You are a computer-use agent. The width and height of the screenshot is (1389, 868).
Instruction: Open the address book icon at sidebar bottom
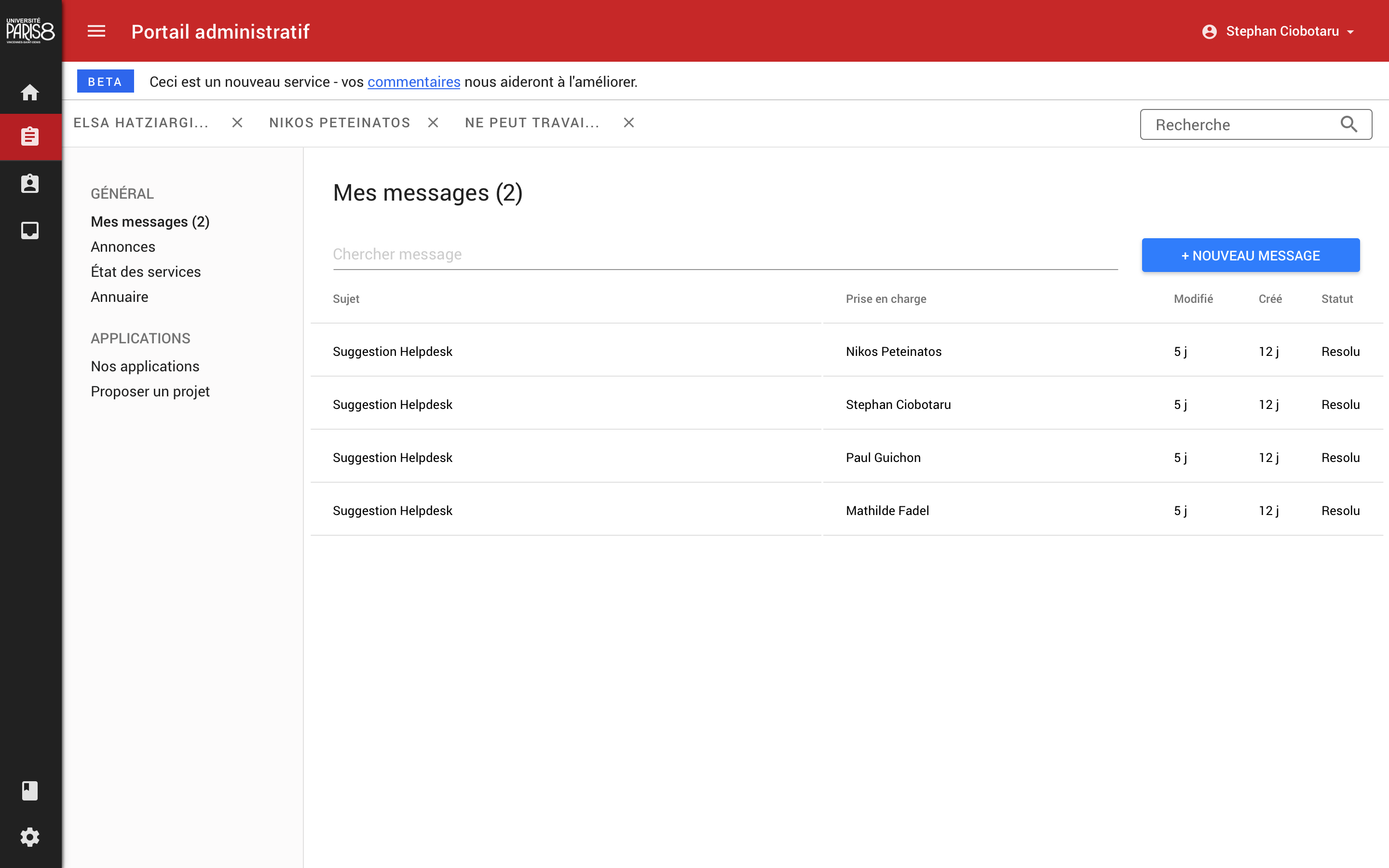pos(30,790)
